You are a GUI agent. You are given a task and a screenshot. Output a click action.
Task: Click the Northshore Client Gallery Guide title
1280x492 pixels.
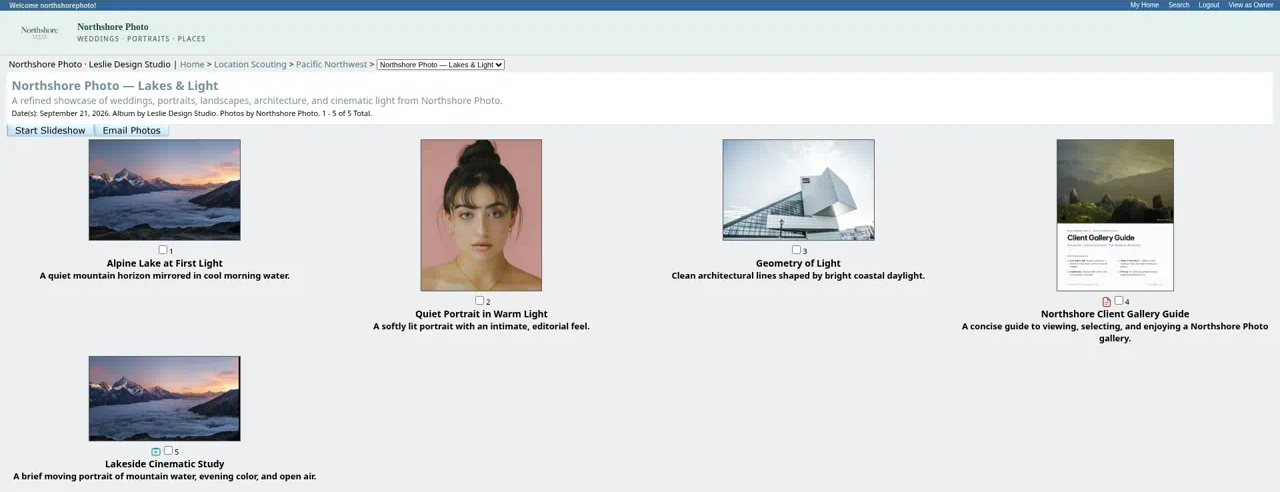[x=1115, y=314]
